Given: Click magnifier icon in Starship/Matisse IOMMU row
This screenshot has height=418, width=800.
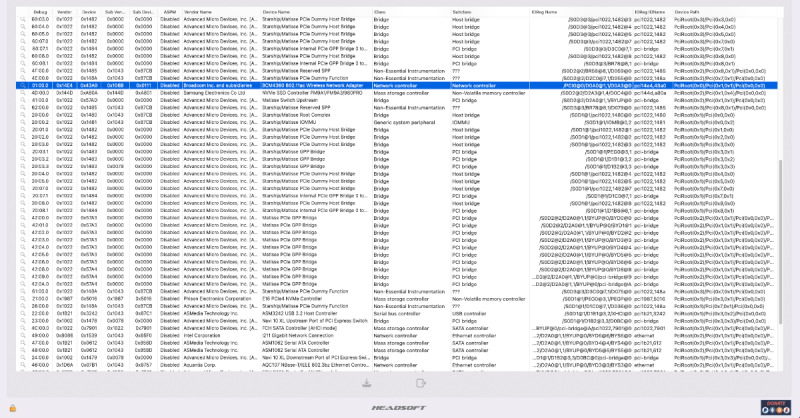Looking at the screenshot, I should tap(23, 122).
